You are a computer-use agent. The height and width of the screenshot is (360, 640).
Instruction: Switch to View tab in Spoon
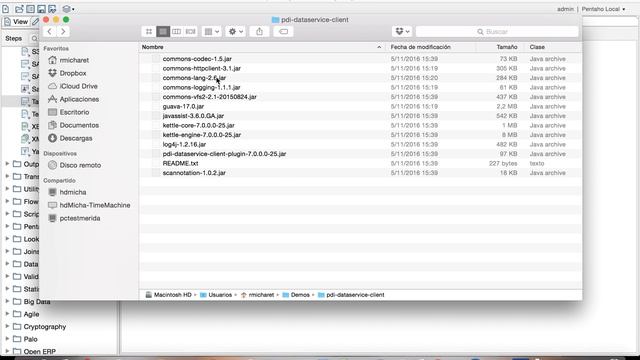[x=16, y=22]
